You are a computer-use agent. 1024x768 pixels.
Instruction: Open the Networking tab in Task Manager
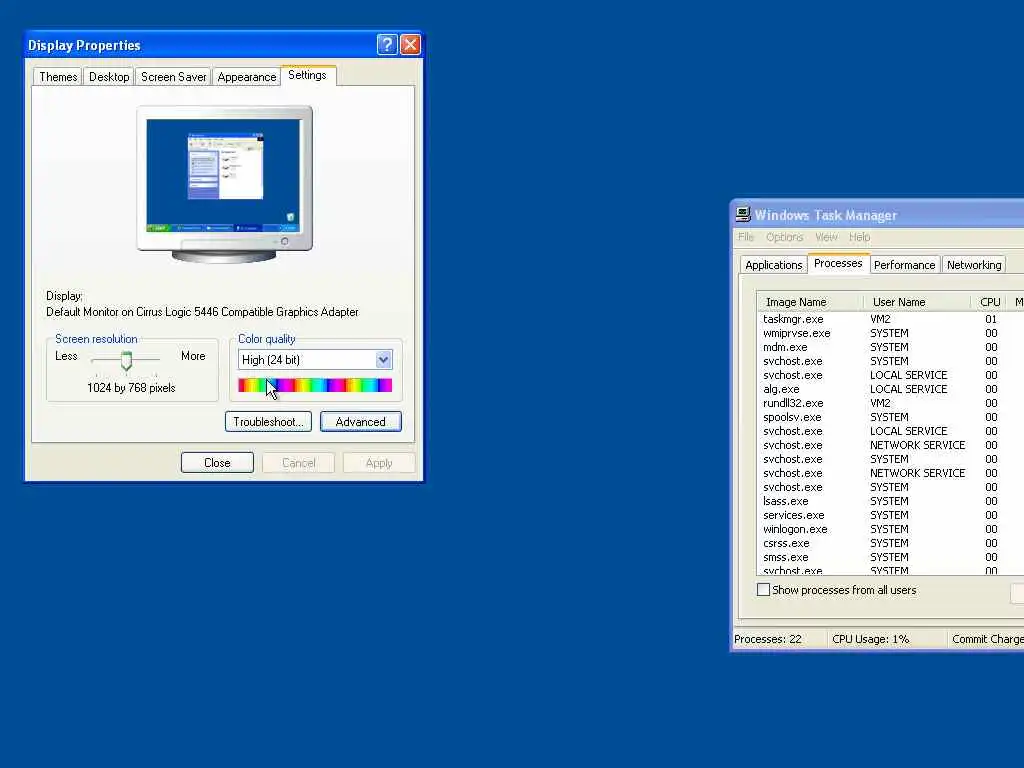[x=974, y=265]
